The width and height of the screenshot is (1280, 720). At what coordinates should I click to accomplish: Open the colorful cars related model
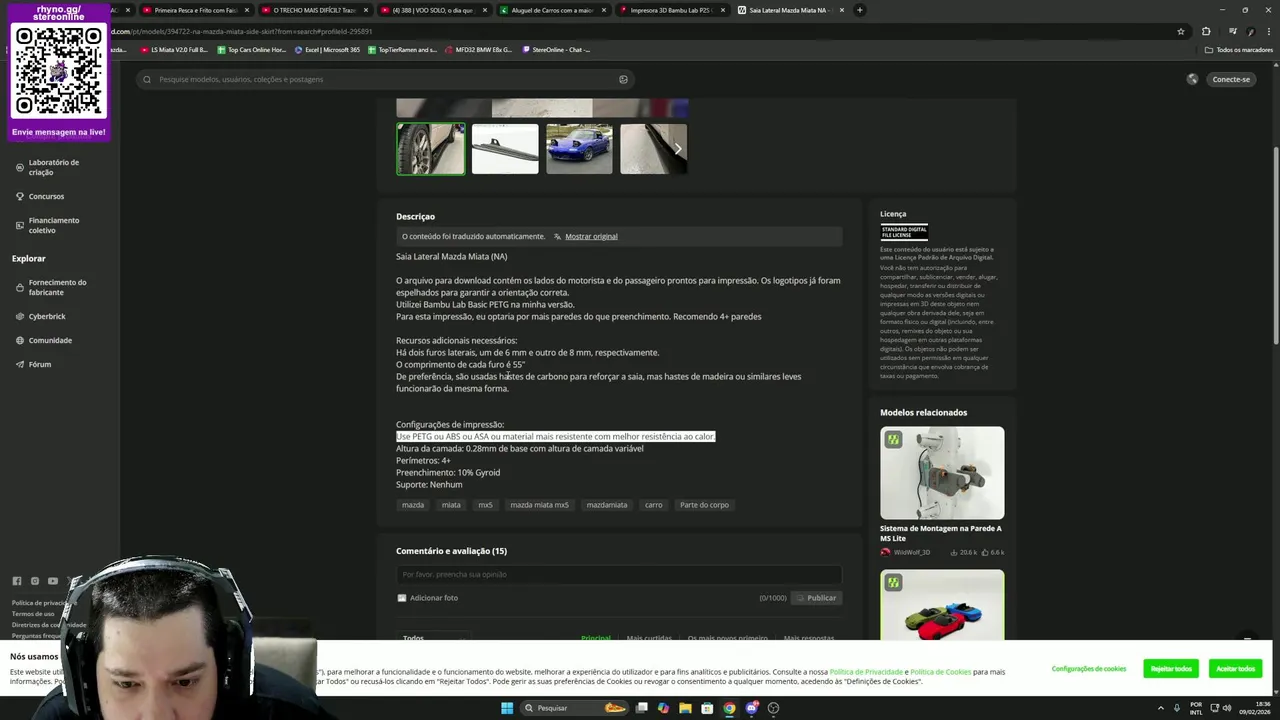click(942, 605)
